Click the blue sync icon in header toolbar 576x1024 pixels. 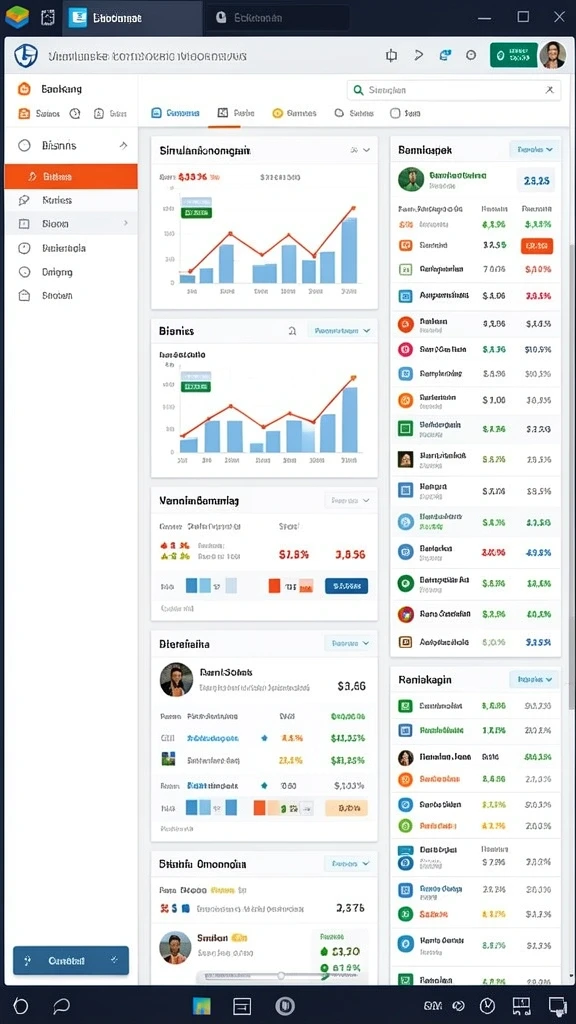click(445, 56)
